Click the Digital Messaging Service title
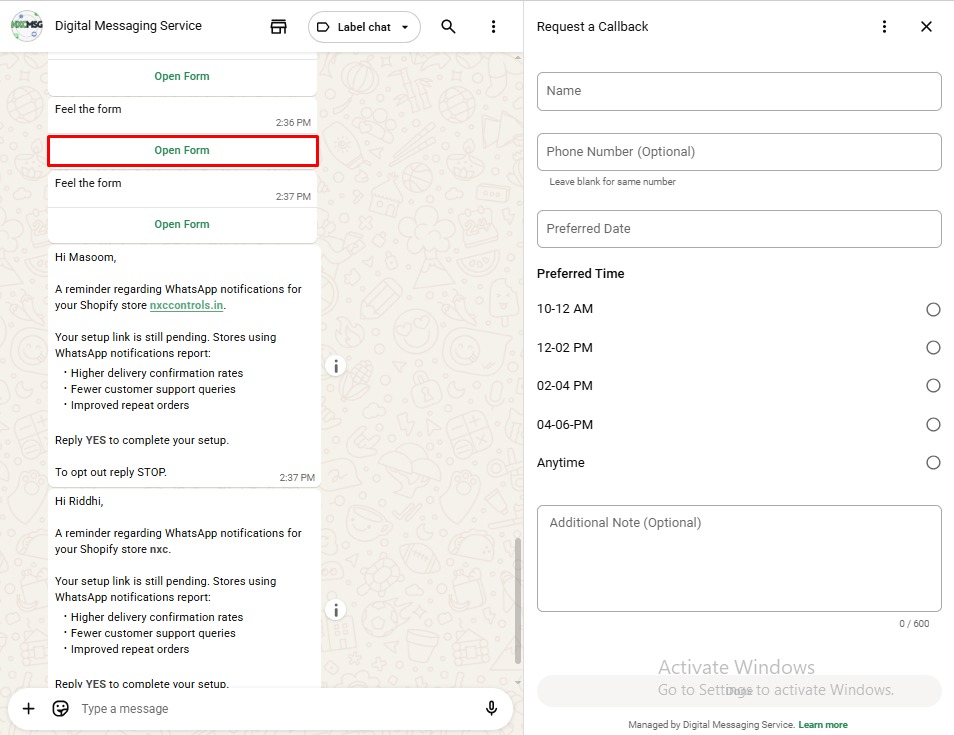 click(x=128, y=25)
